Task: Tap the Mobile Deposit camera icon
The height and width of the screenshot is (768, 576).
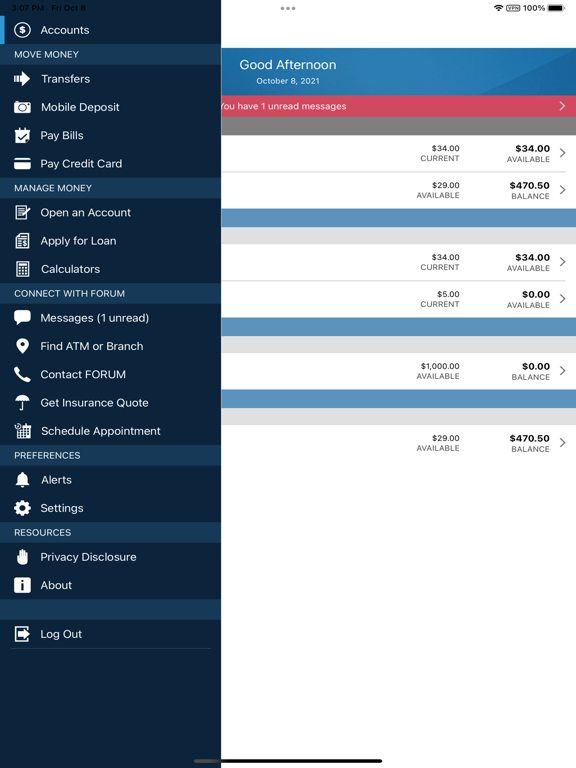Action: pyautogui.click(x=22, y=107)
